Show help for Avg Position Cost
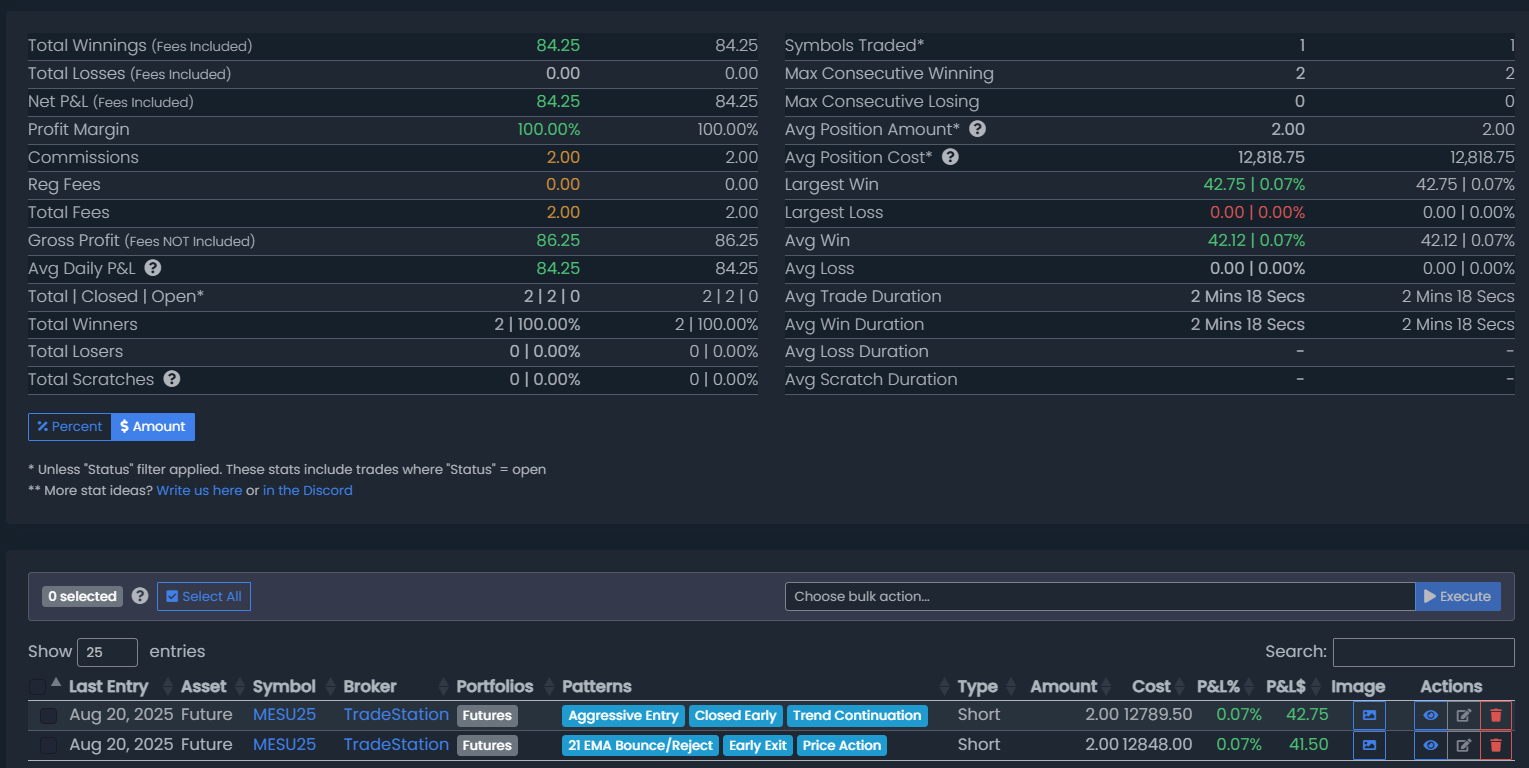The width and height of the screenshot is (1529, 768). 950,157
